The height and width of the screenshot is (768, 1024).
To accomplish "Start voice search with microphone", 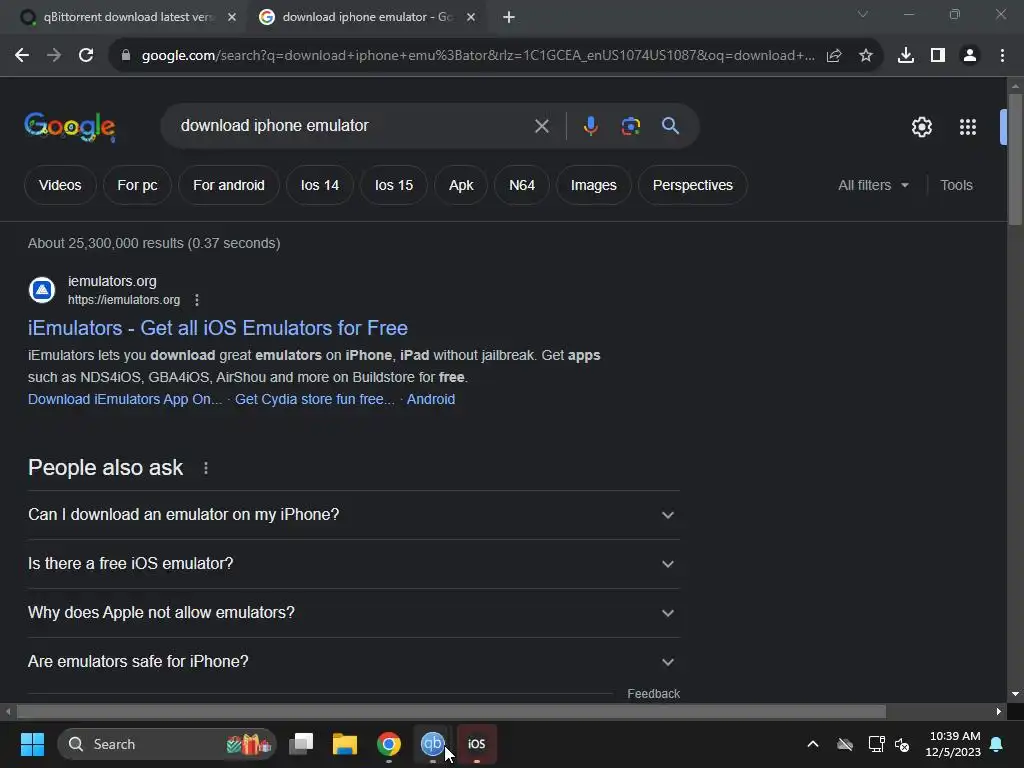I will point(590,126).
